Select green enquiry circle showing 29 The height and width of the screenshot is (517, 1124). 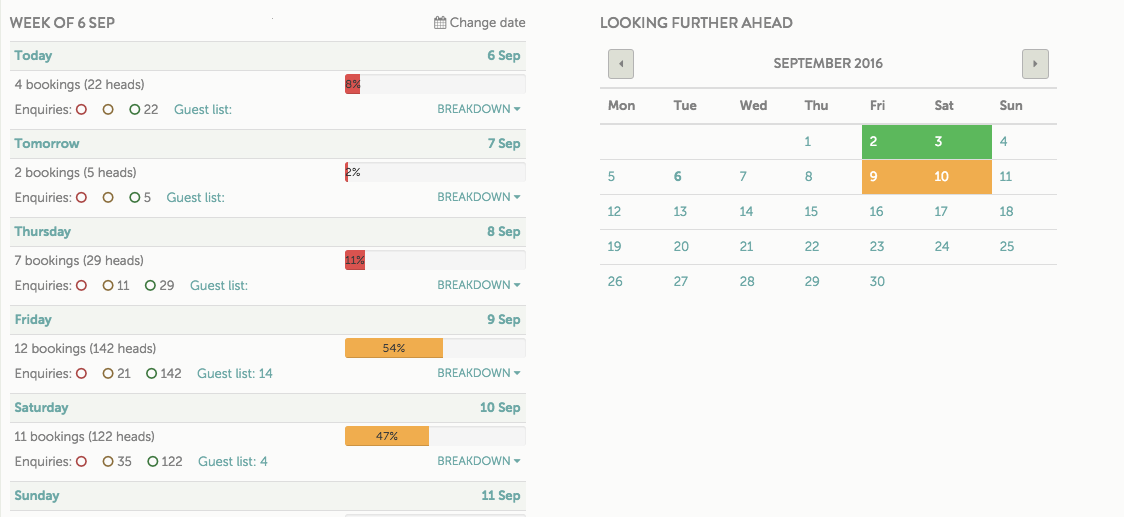coord(151,285)
